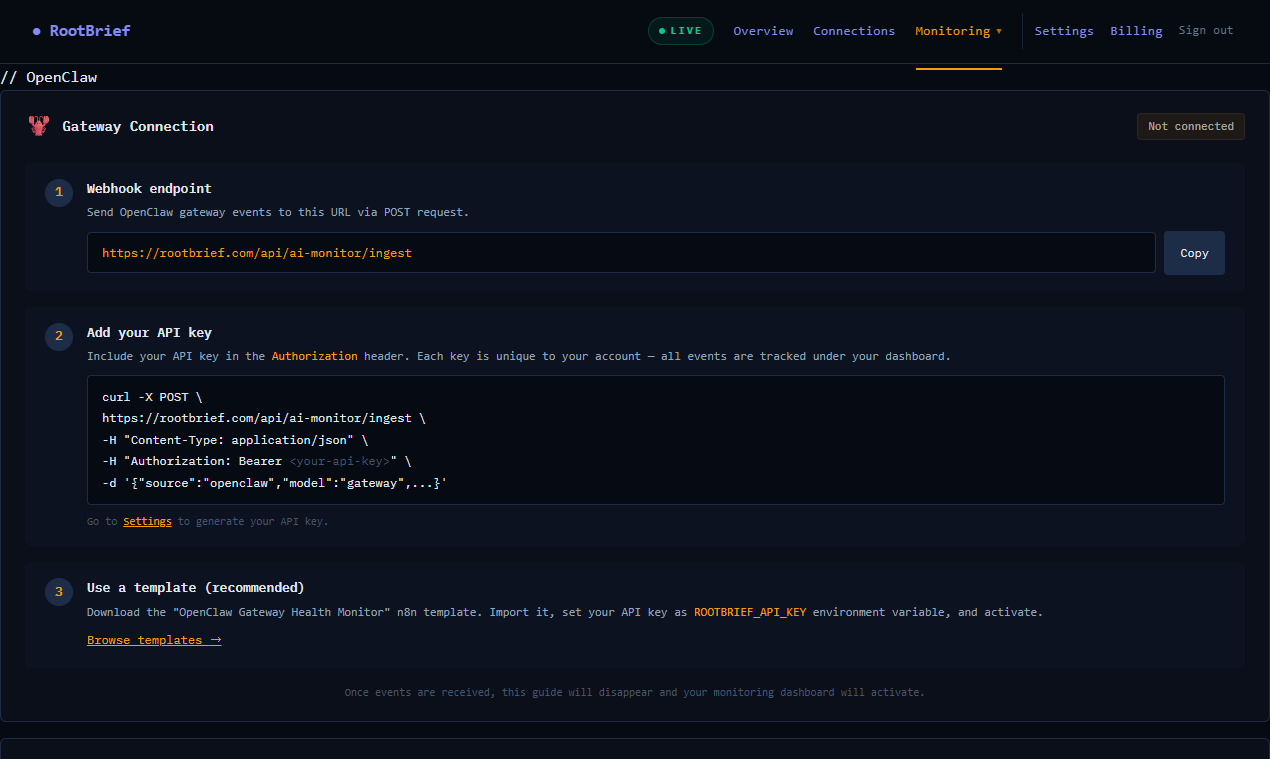Click the green LIVE status badge
The image size is (1270, 759).
(x=681, y=31)
